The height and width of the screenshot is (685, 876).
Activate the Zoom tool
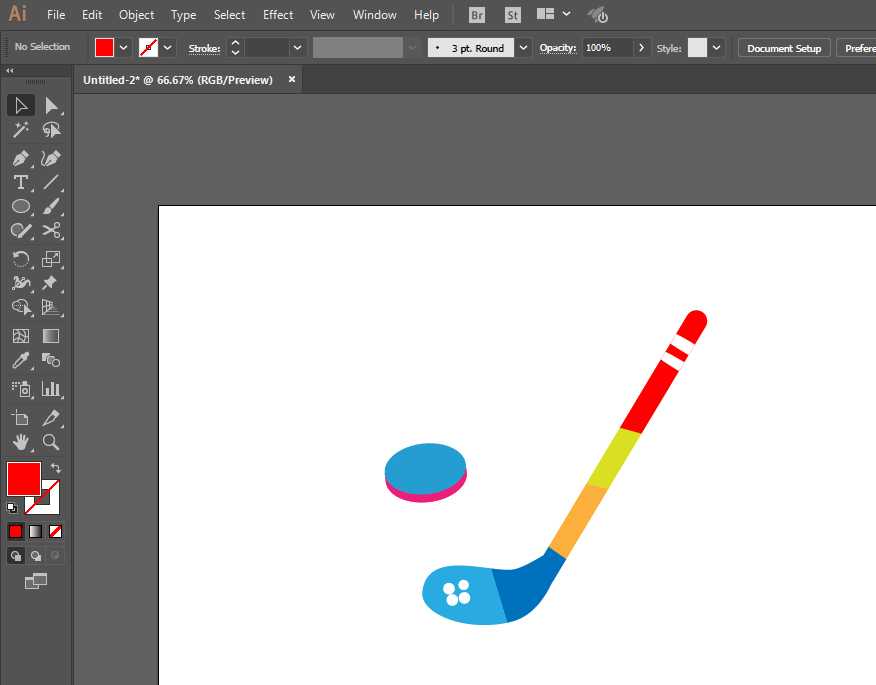click(x=51, y=441)
